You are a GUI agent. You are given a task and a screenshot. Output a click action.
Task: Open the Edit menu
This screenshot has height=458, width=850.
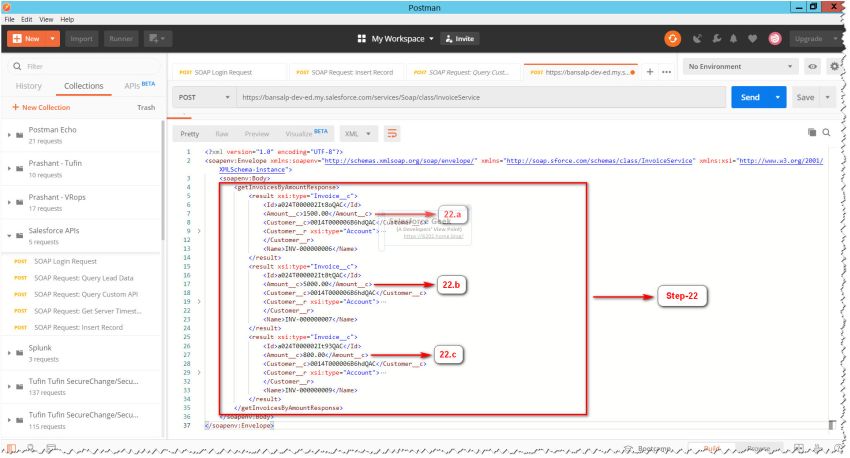(x=27, y=19)
